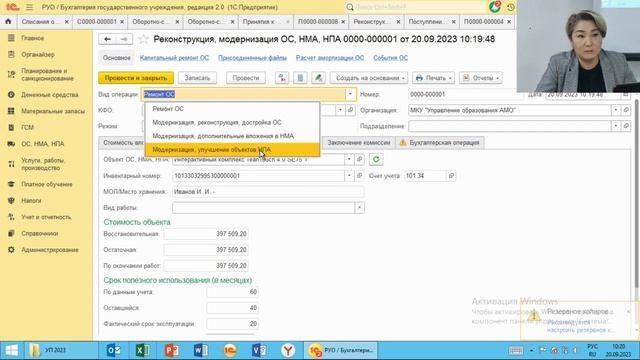Open Расчет амортизации ОС link
The height and width of the screenshot is (360, 640).
(330, 58)
